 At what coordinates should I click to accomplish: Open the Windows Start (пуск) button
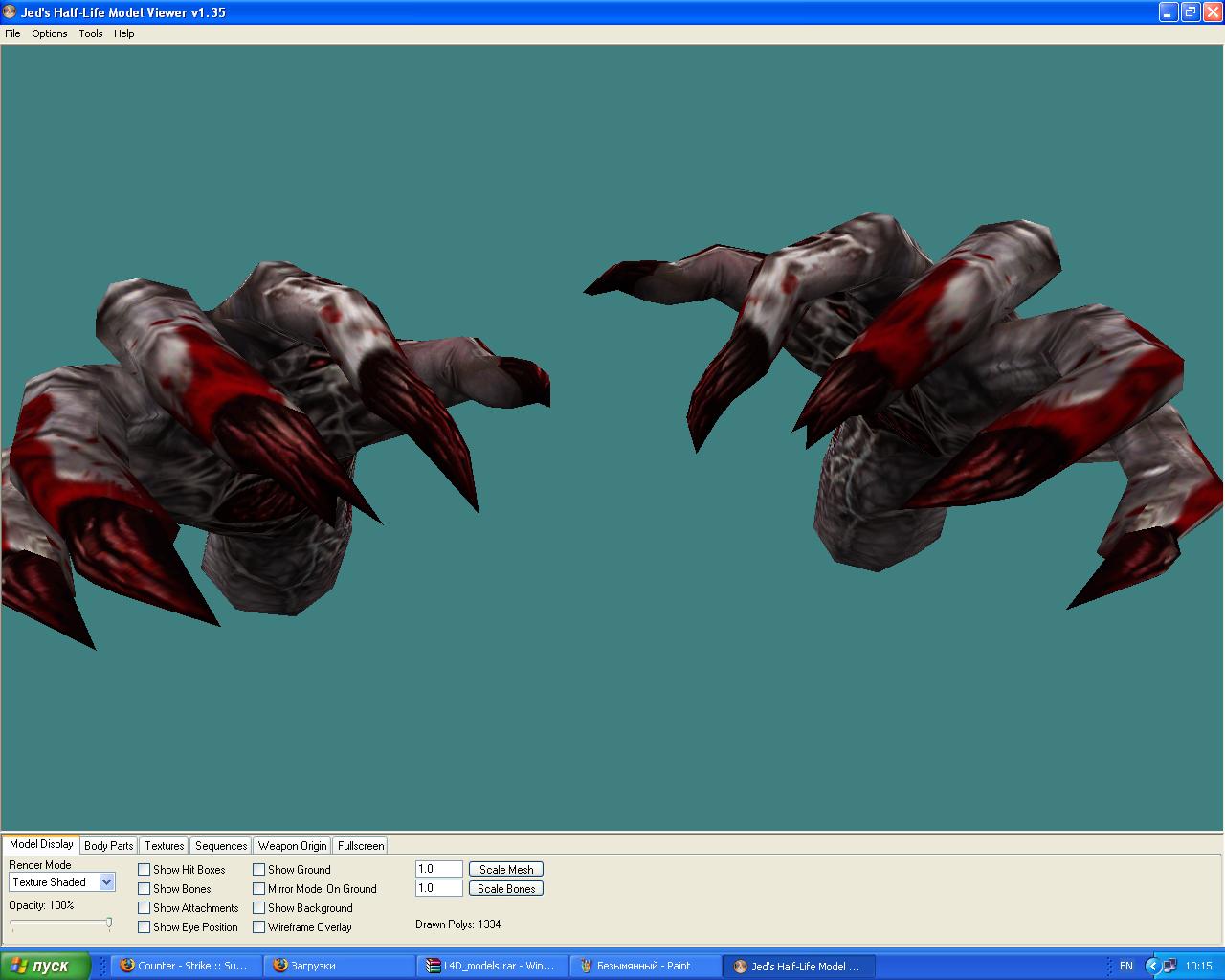[x=46, y=967]
